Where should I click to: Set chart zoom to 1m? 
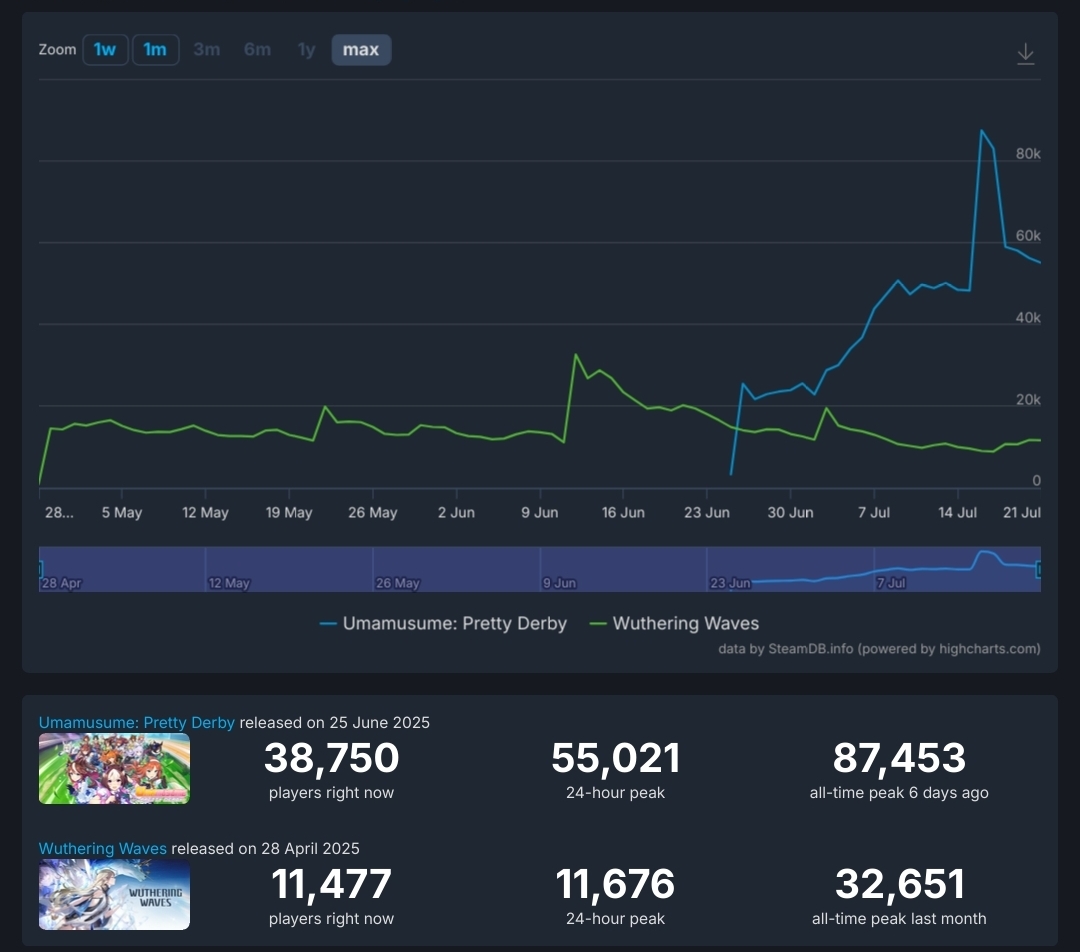click(155, 50)
